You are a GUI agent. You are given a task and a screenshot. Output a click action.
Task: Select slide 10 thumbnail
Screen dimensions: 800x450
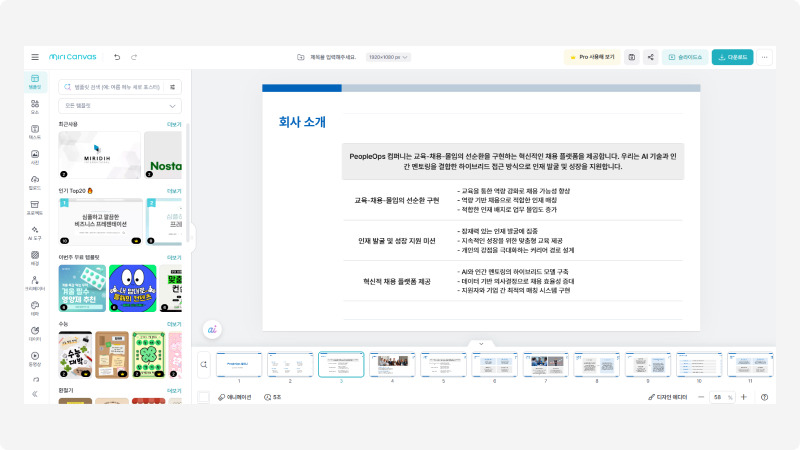699,365
